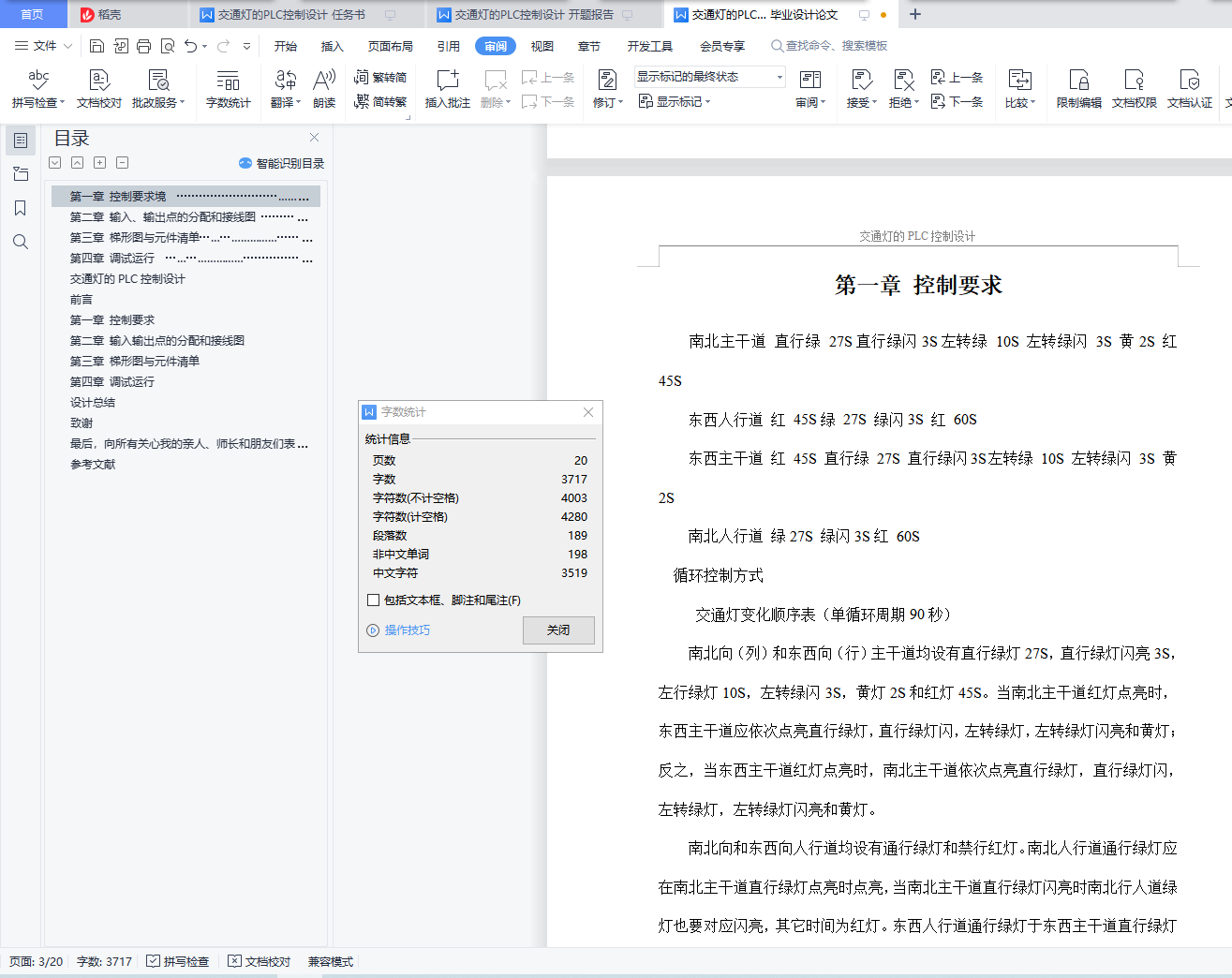Go to 上一条 previous change

957,77
